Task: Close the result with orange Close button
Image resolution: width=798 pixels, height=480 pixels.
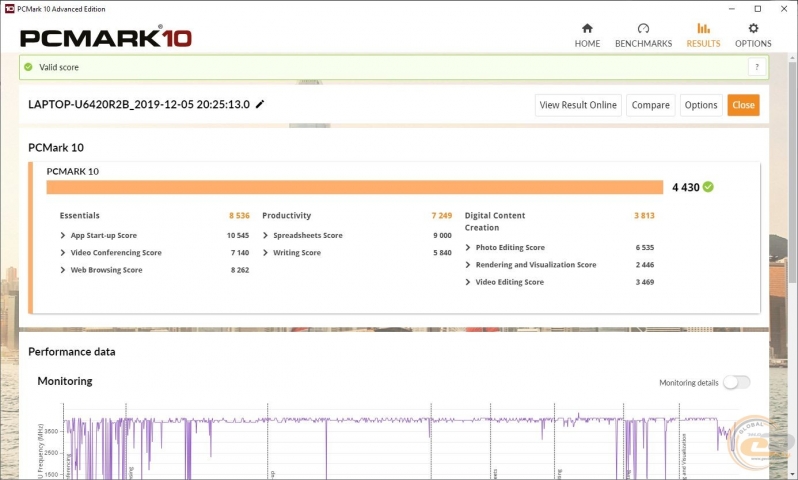Action: pos(743,105)
